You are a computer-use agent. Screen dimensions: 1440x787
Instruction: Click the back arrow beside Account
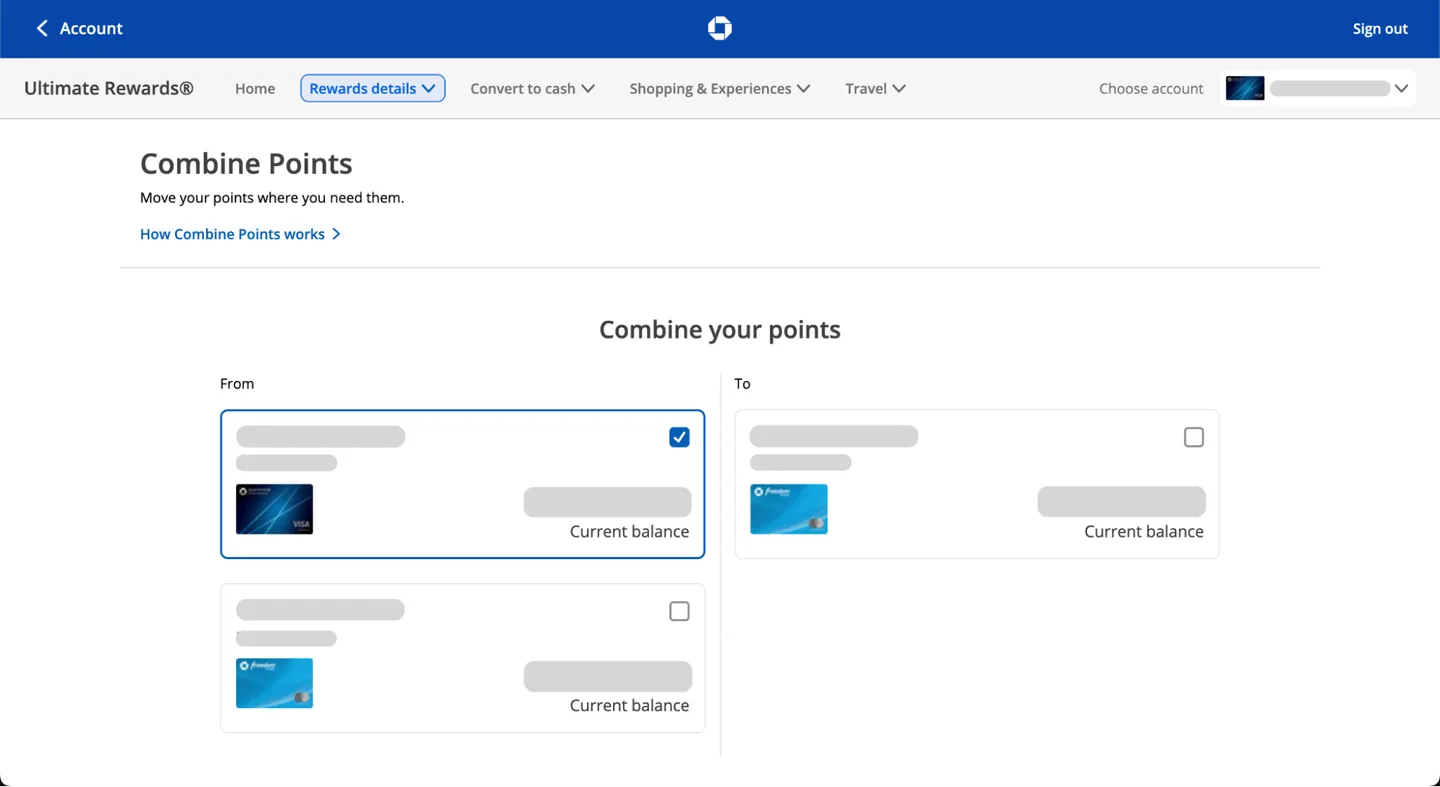[x=42, y=29]
